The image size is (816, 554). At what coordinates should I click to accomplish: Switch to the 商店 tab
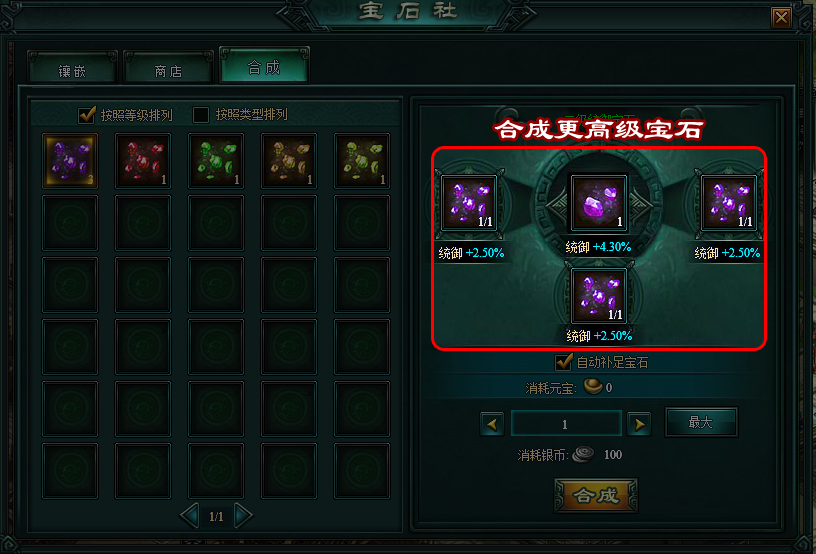(x=169, y=70)
